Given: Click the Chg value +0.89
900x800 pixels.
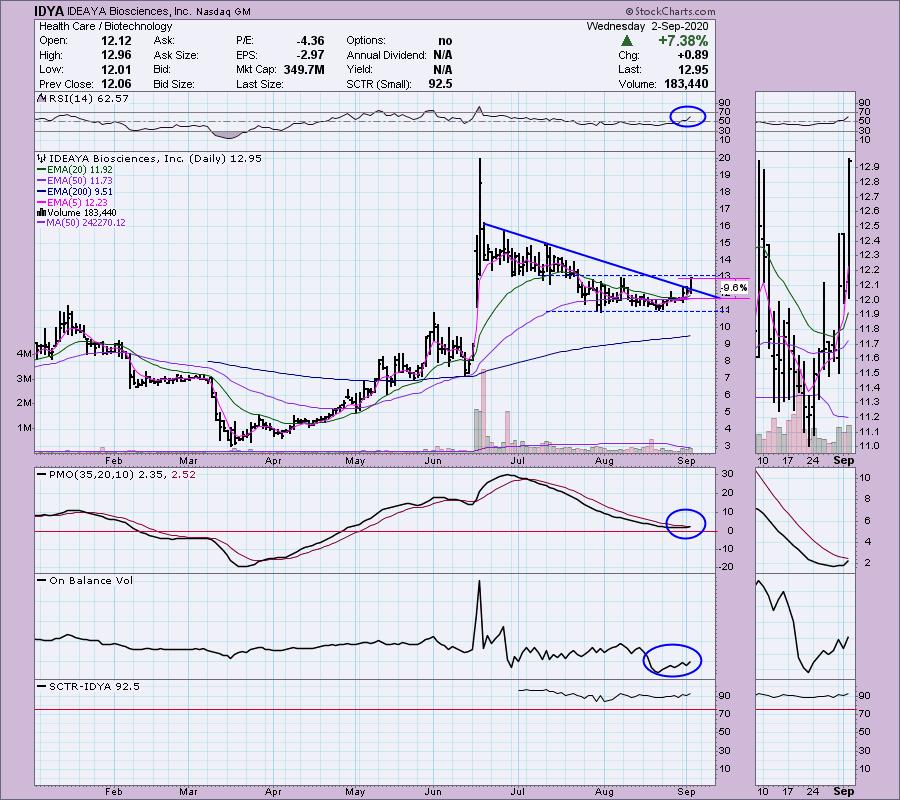Looking at the screenshot, I should click(x=692, y=55).
